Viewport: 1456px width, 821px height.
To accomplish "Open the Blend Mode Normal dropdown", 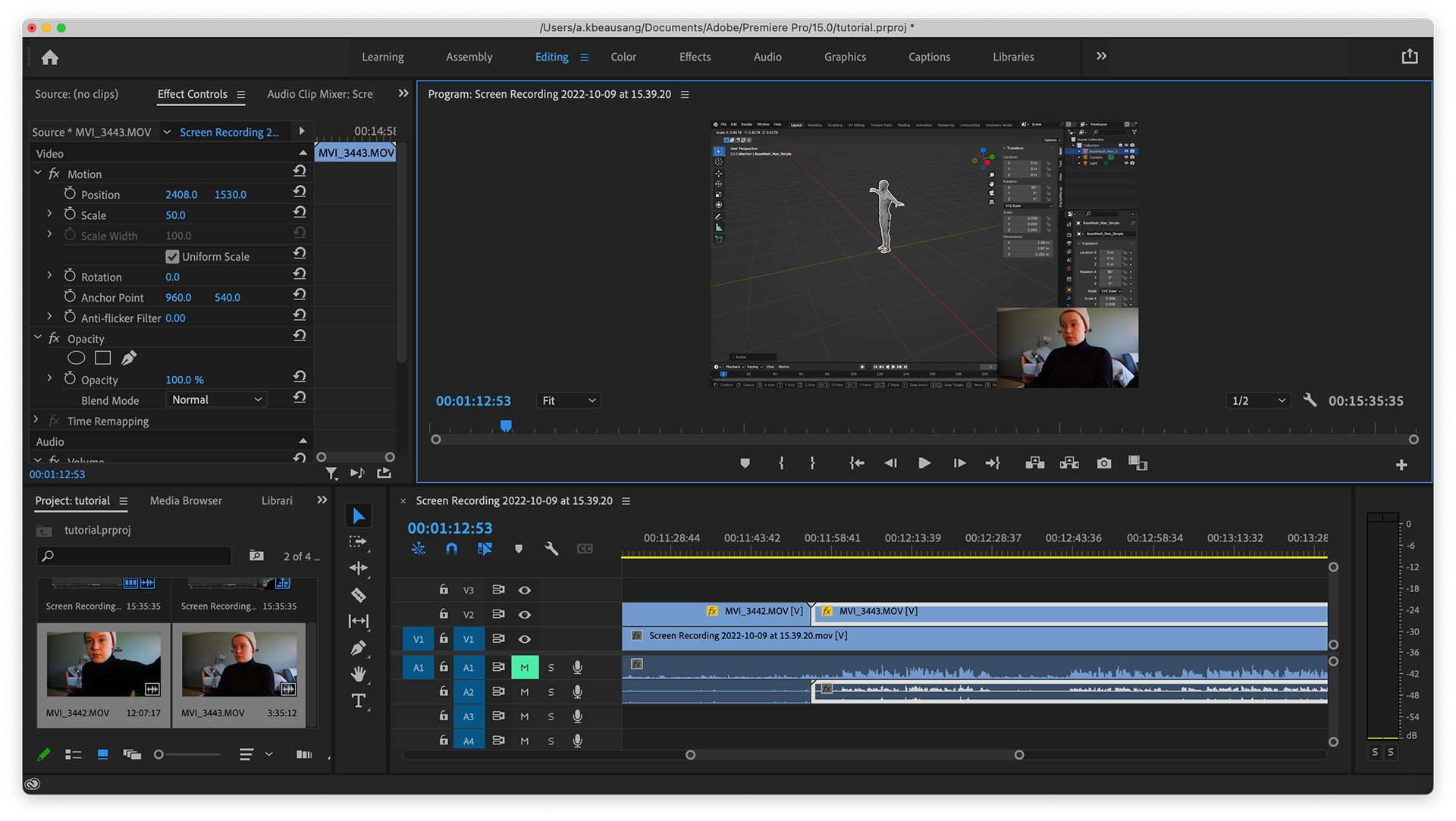I will point(216,400).
